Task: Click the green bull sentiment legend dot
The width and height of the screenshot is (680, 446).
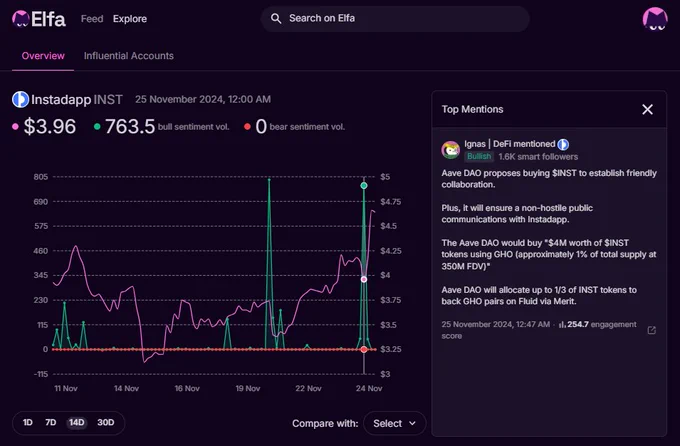Action: (97, 127)
